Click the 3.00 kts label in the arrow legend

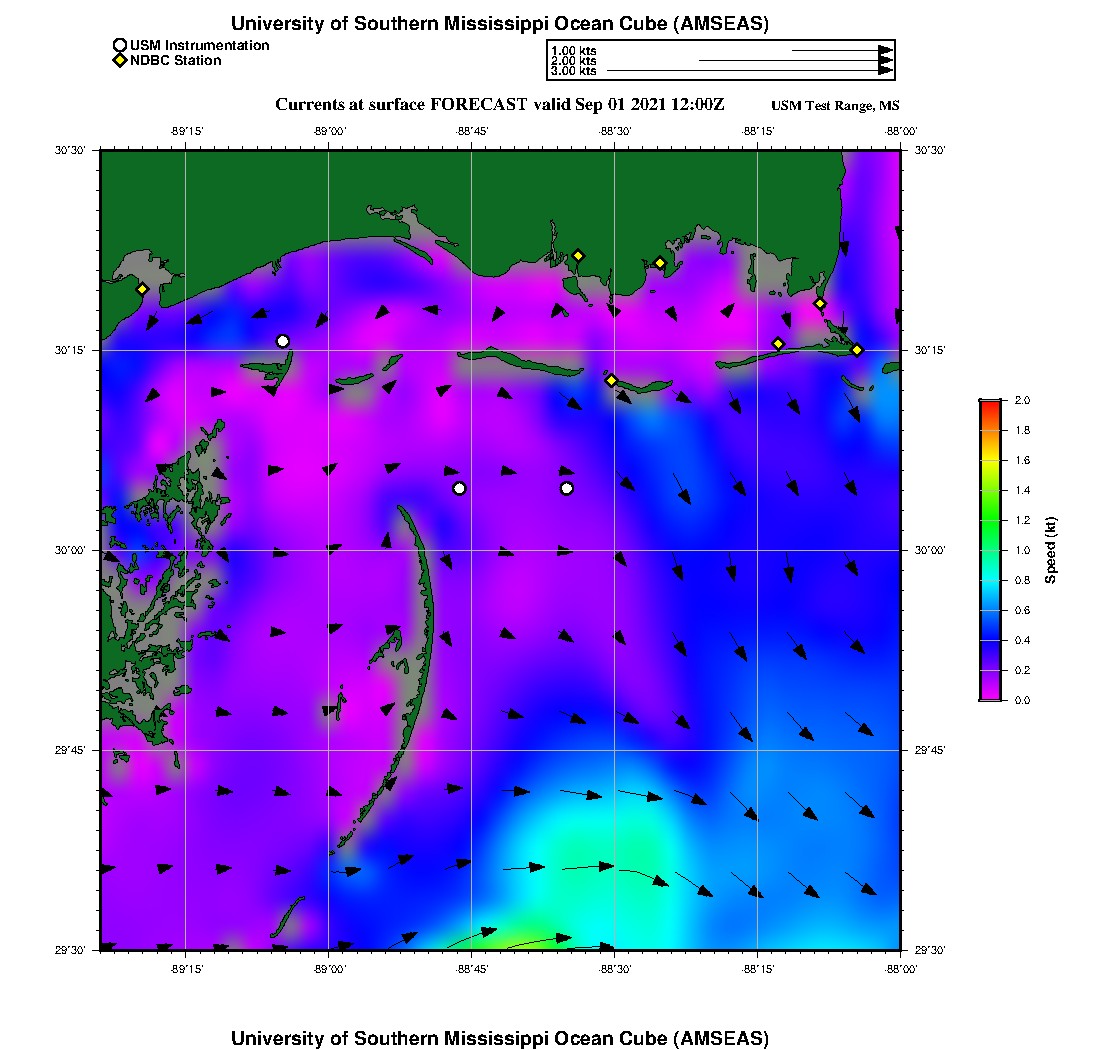click(573, 71)
